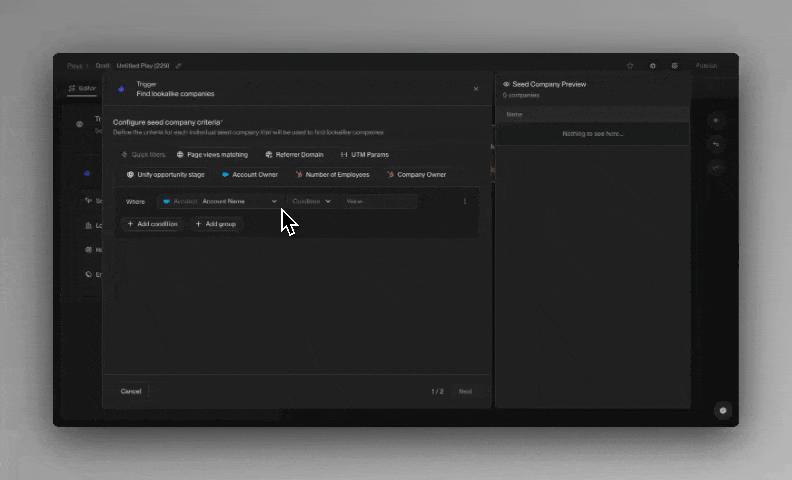Click the 'Where' label
This screenshot has height=480, width=792.
(x=135, y=202)
